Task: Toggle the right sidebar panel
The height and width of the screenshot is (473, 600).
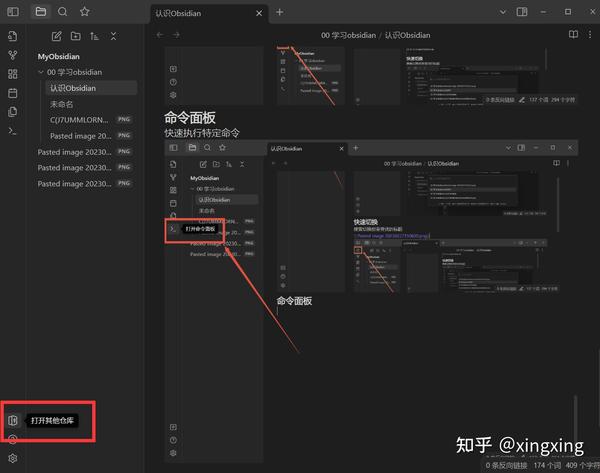Action: (522, 12)
